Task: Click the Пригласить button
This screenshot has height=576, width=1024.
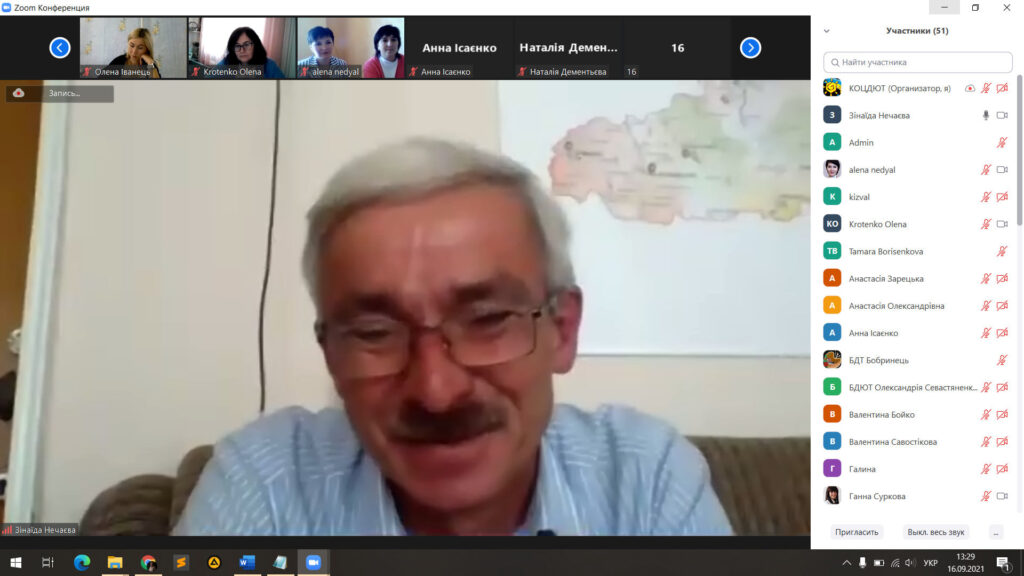Action: click(857, 532)
